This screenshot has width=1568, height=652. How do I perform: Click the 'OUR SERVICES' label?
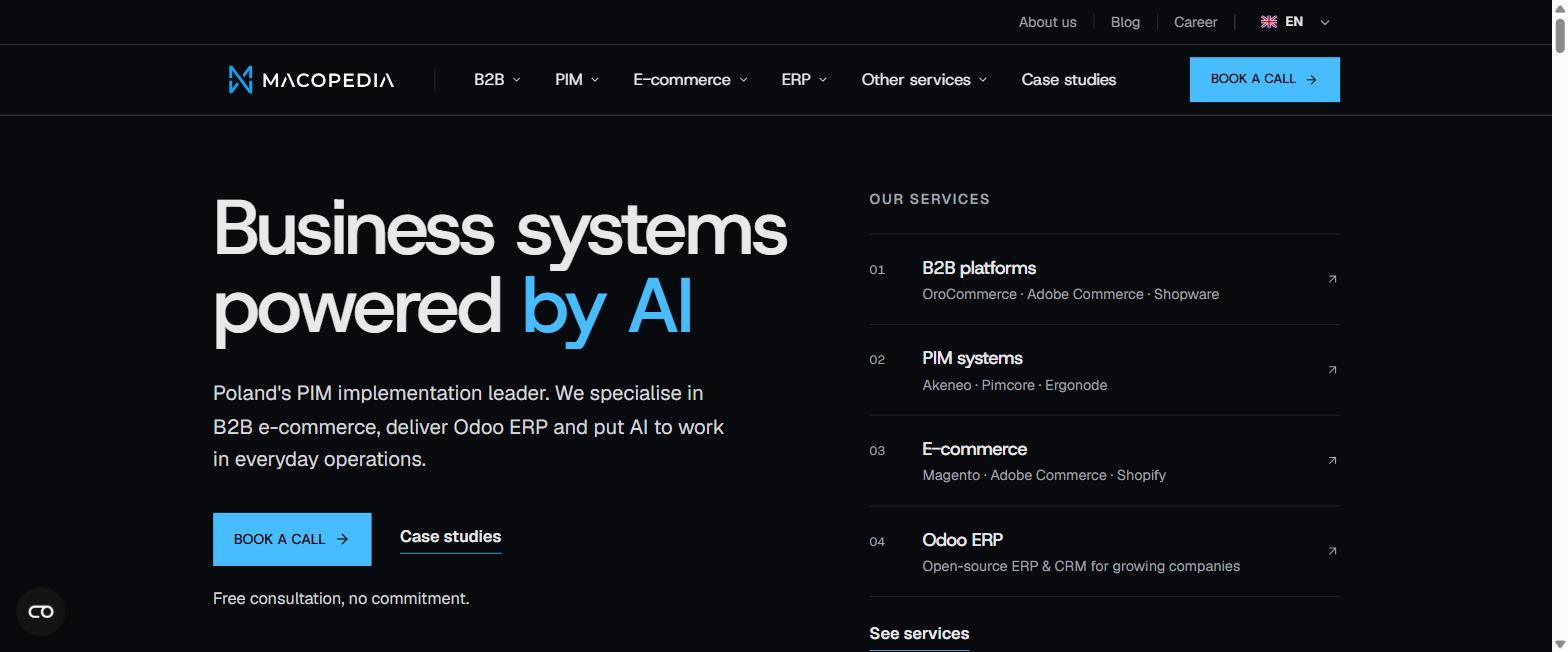coord(929,199)
